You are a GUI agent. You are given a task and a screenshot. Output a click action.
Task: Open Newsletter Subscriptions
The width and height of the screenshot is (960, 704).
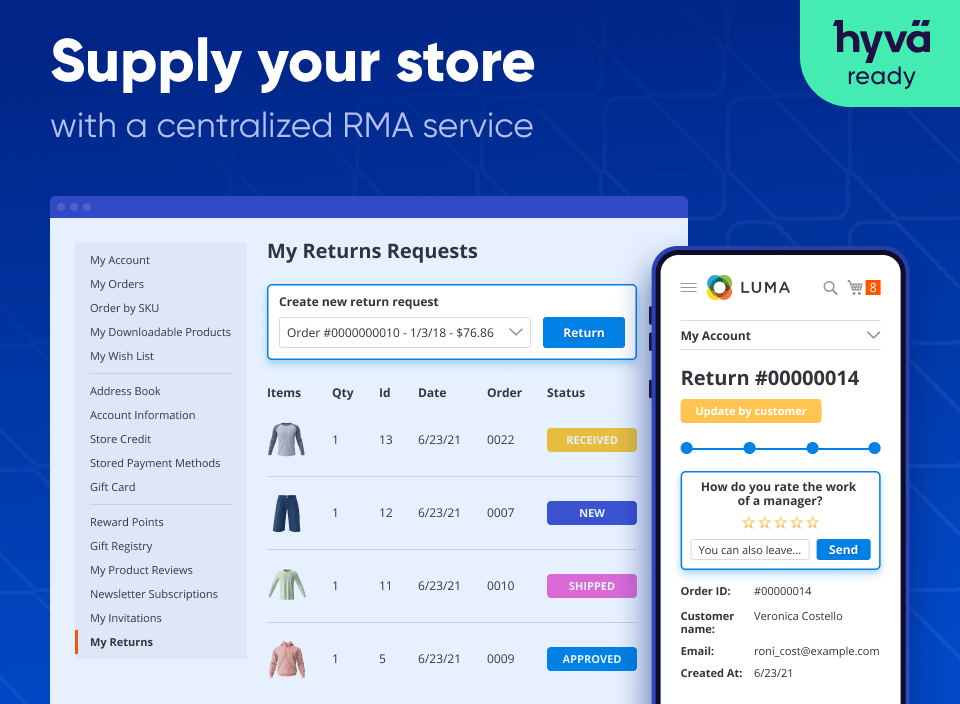[154, 594]
